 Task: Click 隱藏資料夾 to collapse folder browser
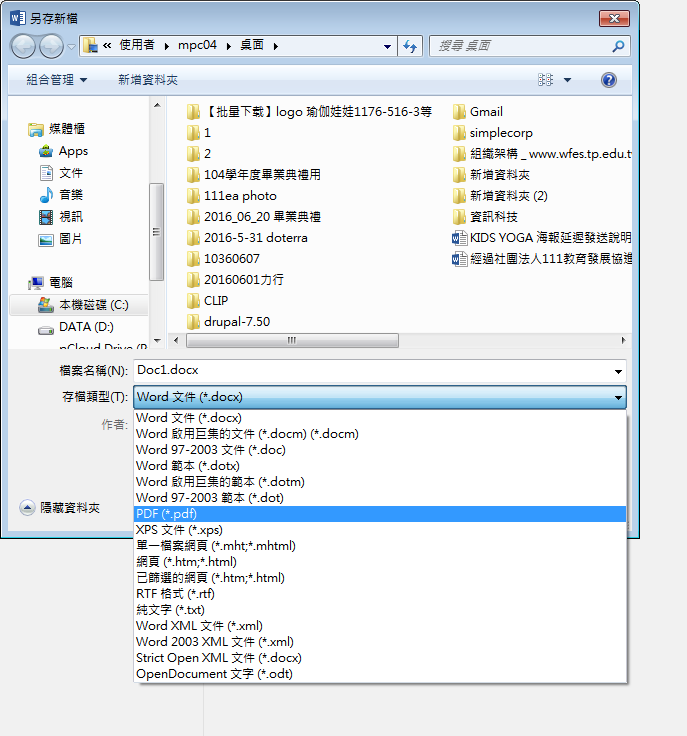[60, 508]
